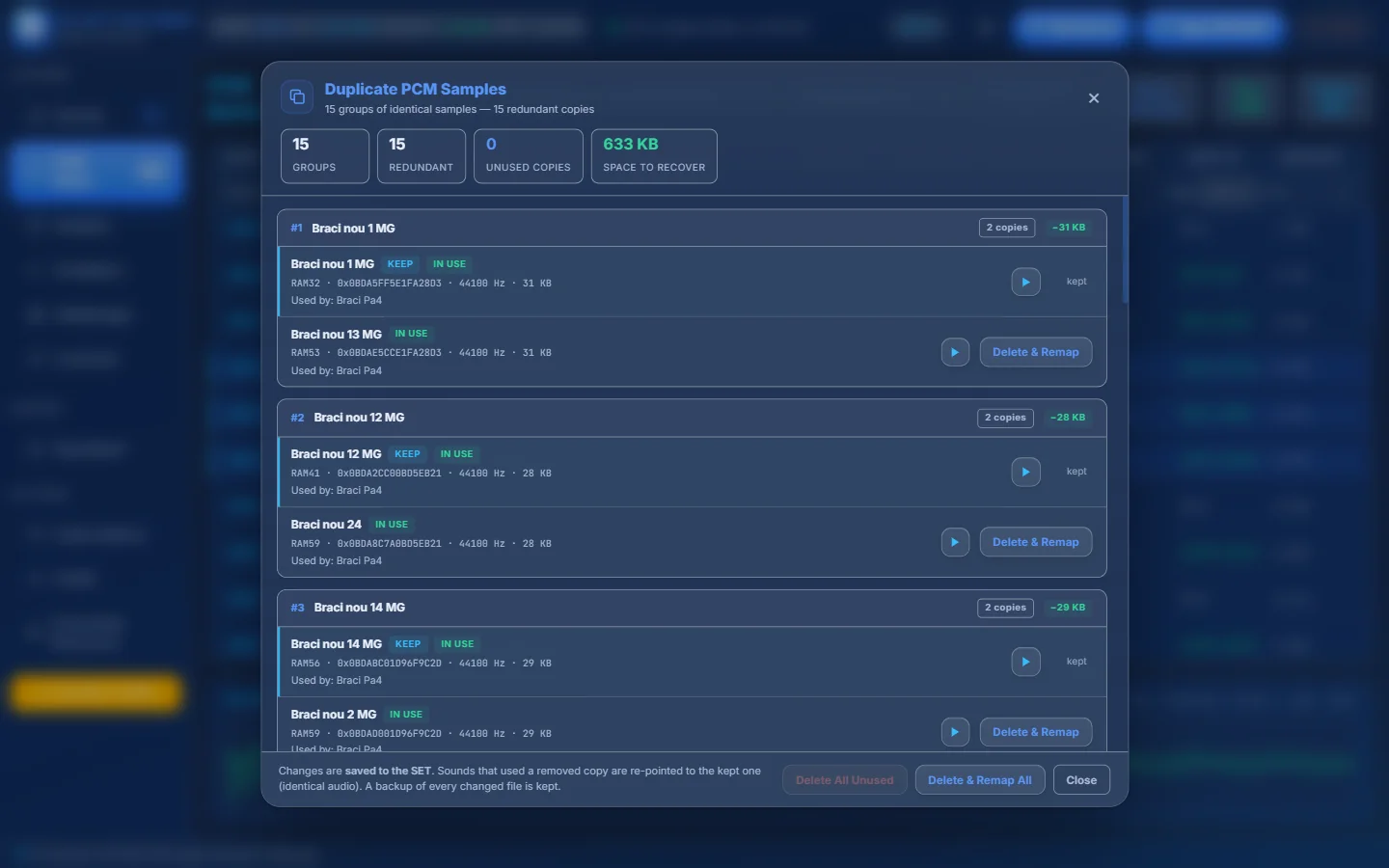Click the duplicate list vertical scrollbar
The image size is (1389, 868).
point(1125,251)
